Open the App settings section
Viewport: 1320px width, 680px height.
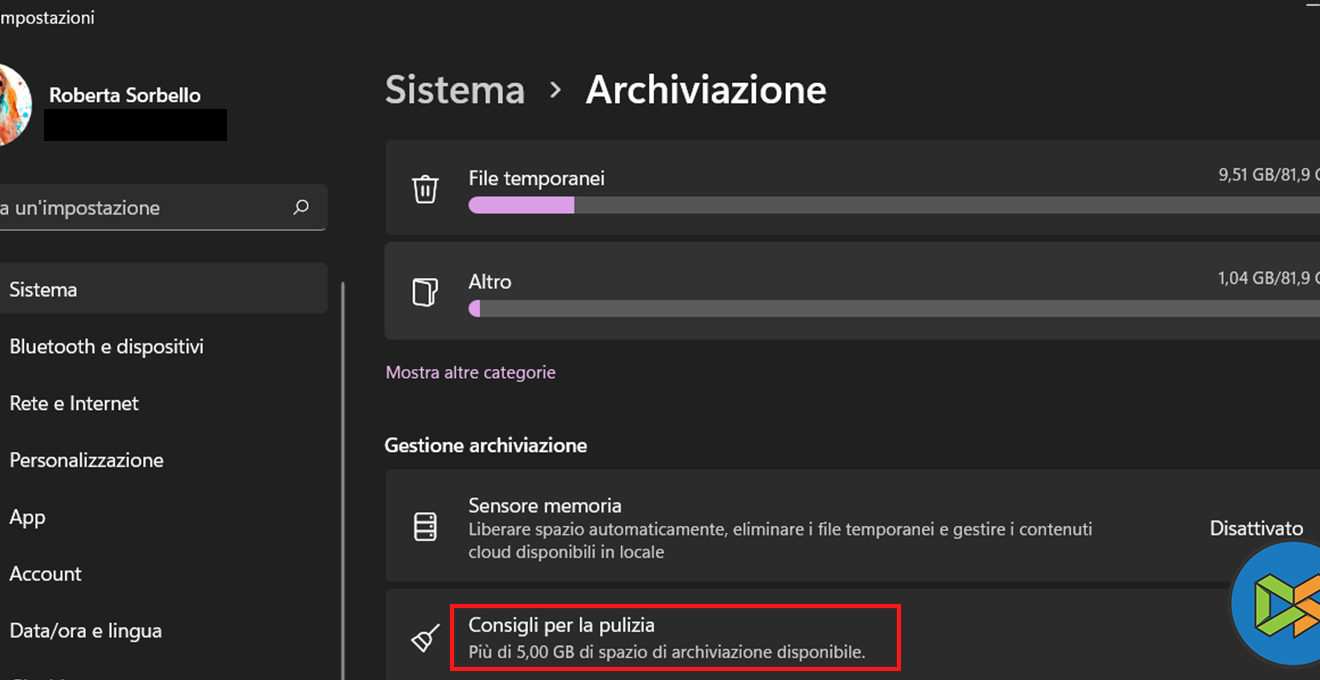(27, 517)
